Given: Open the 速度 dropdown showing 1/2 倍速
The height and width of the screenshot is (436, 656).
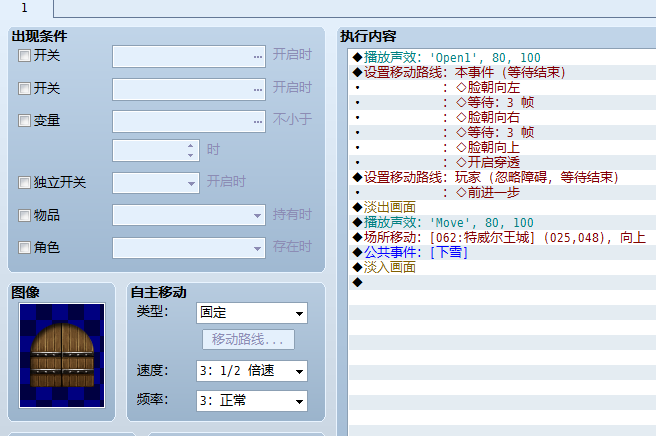Looking at the screenshot, I should point(252,371).
